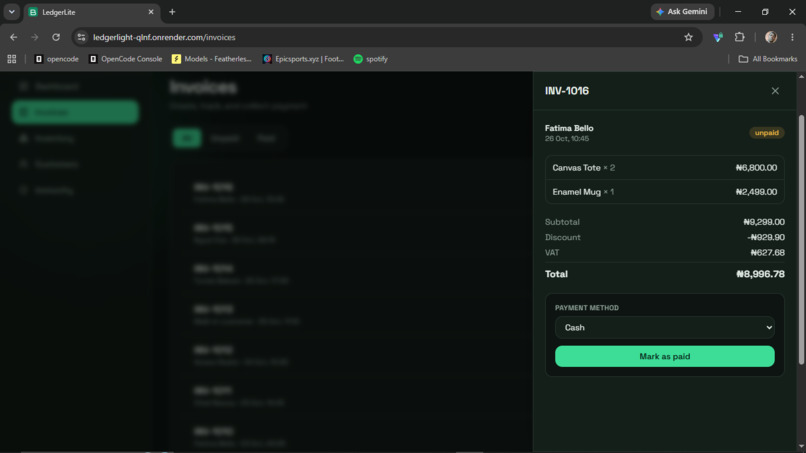The width and height of the screenshot is (806, 453).
Task: Open the spotify bookmark
Action: coord(371,59)
